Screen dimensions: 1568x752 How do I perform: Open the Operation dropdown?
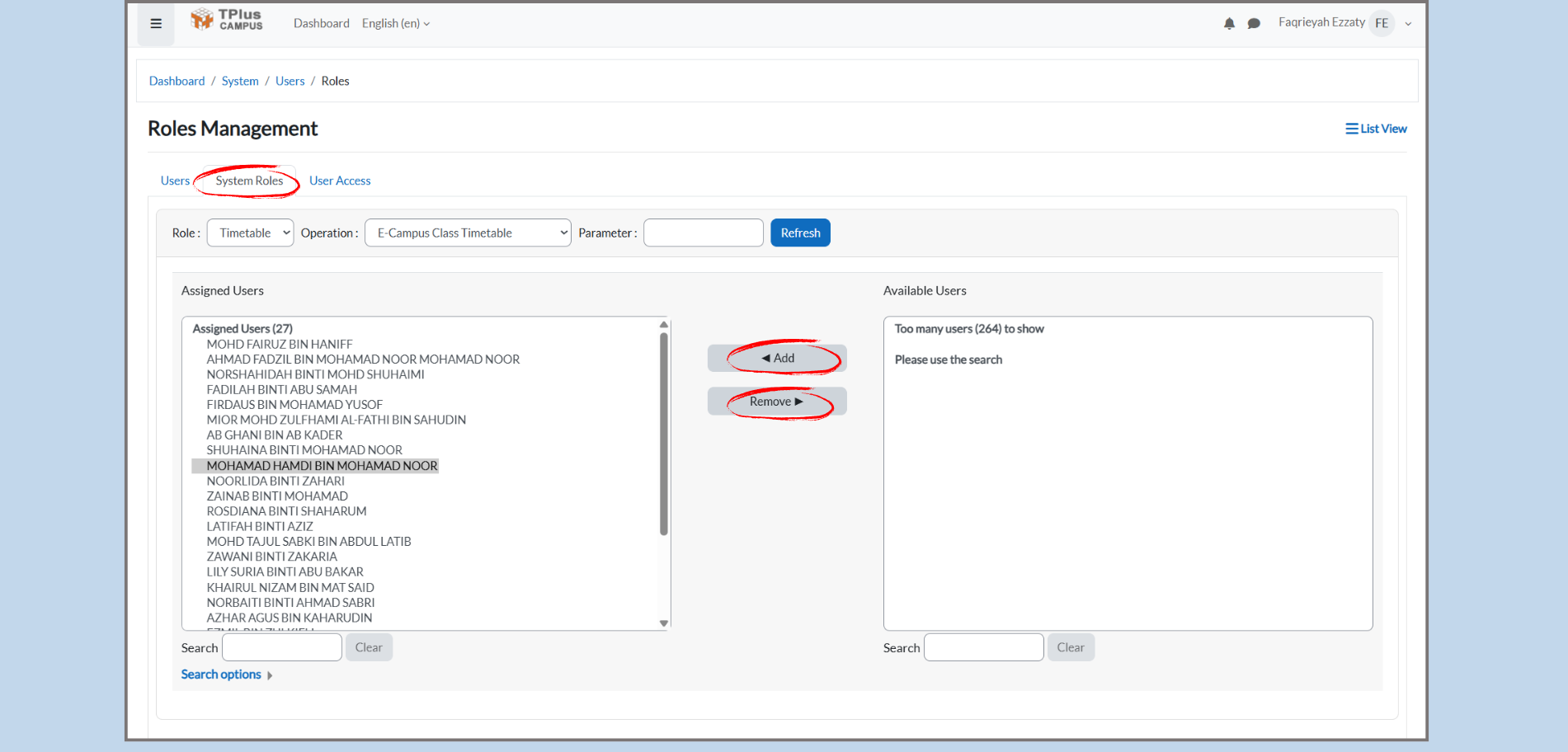pyautogui.click(x=467, y=233)
